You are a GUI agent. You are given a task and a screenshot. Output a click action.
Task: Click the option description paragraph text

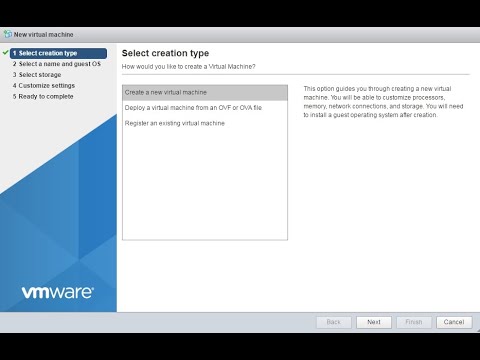click(x=383, y=102)
